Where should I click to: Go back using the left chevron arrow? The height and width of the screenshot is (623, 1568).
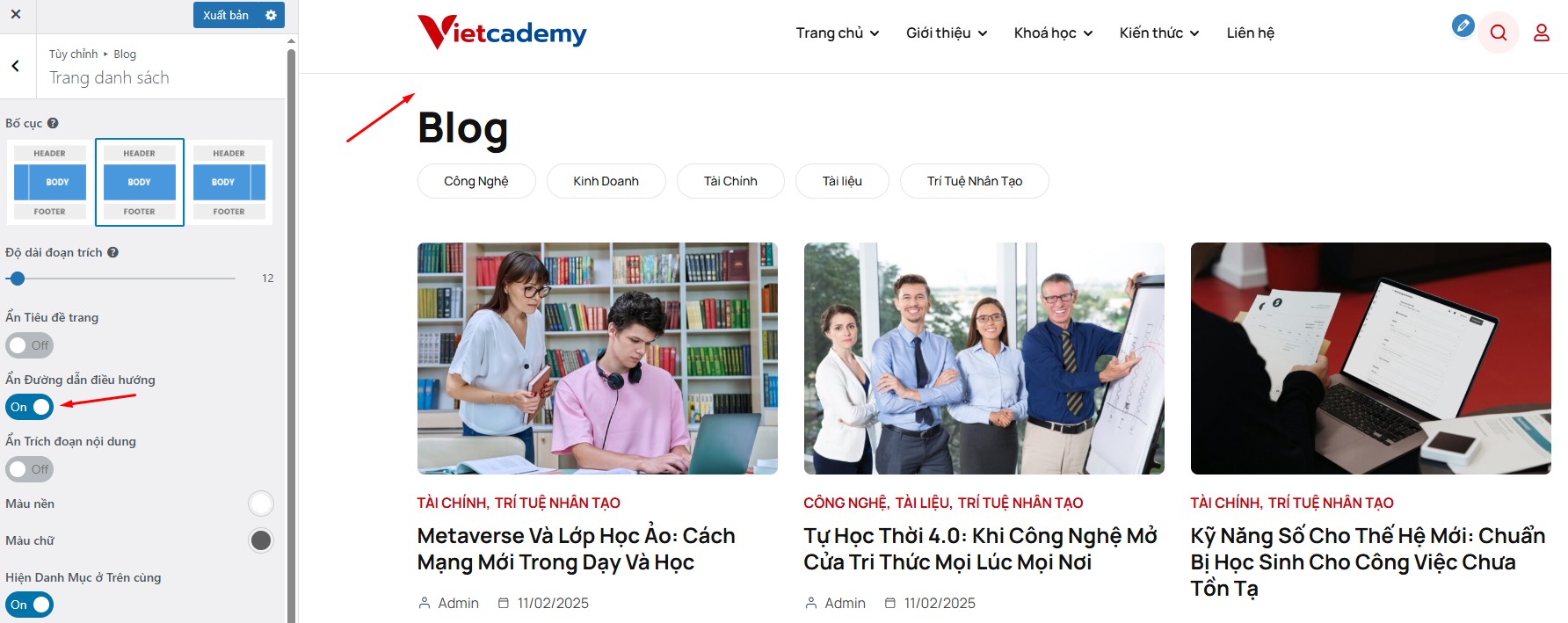(16, 66)
